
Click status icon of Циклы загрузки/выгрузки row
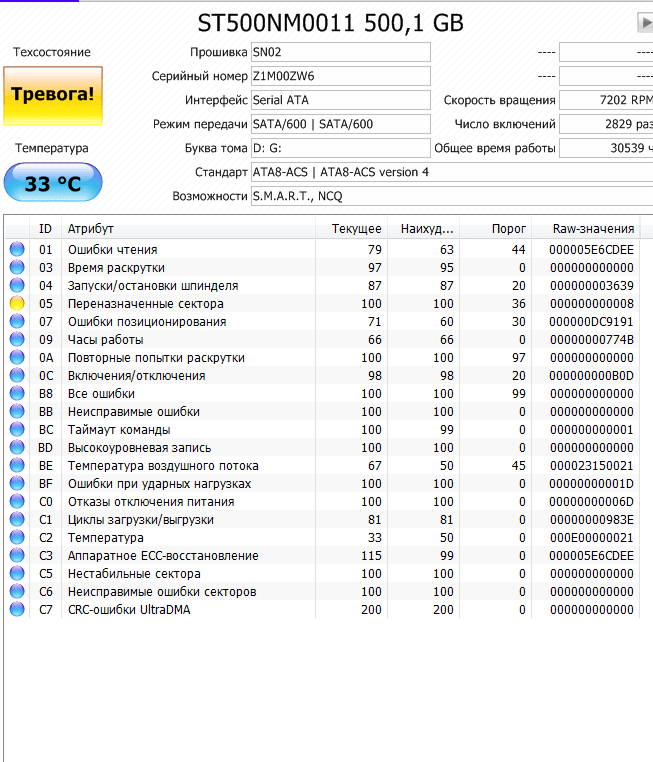(x=17, y=519)
